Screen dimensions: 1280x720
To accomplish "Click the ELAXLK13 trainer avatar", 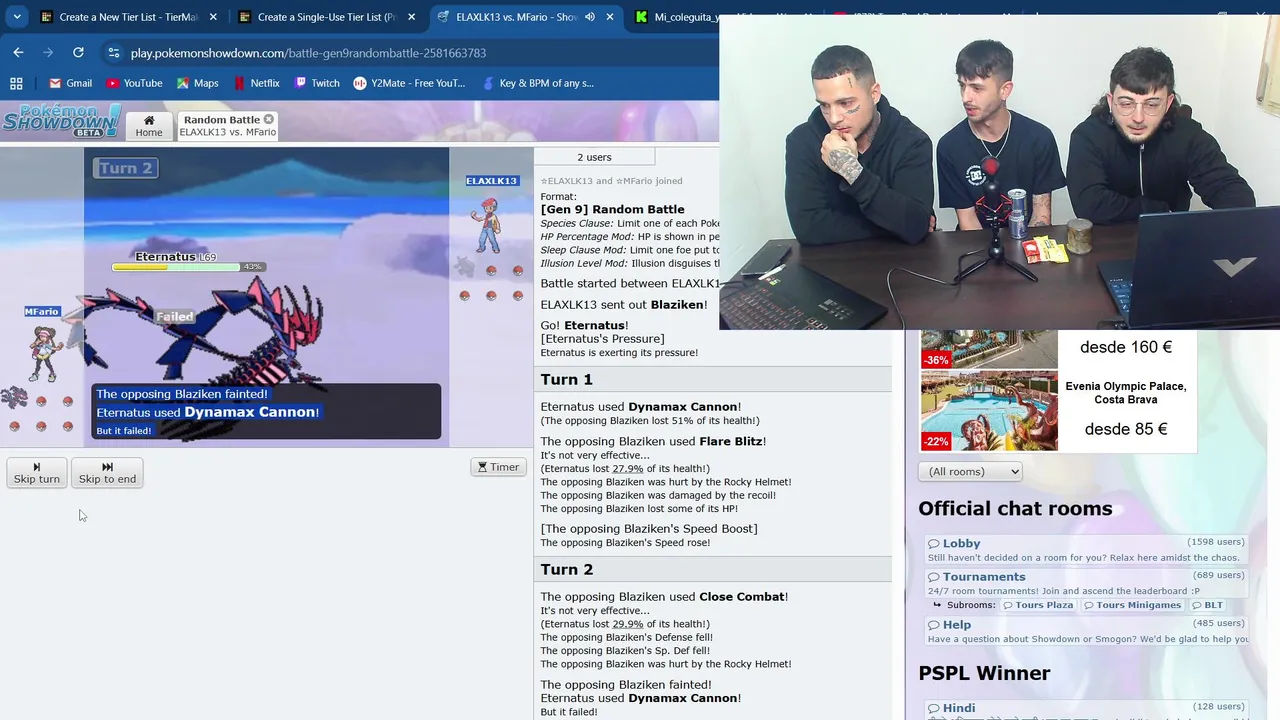I will 488,225.
